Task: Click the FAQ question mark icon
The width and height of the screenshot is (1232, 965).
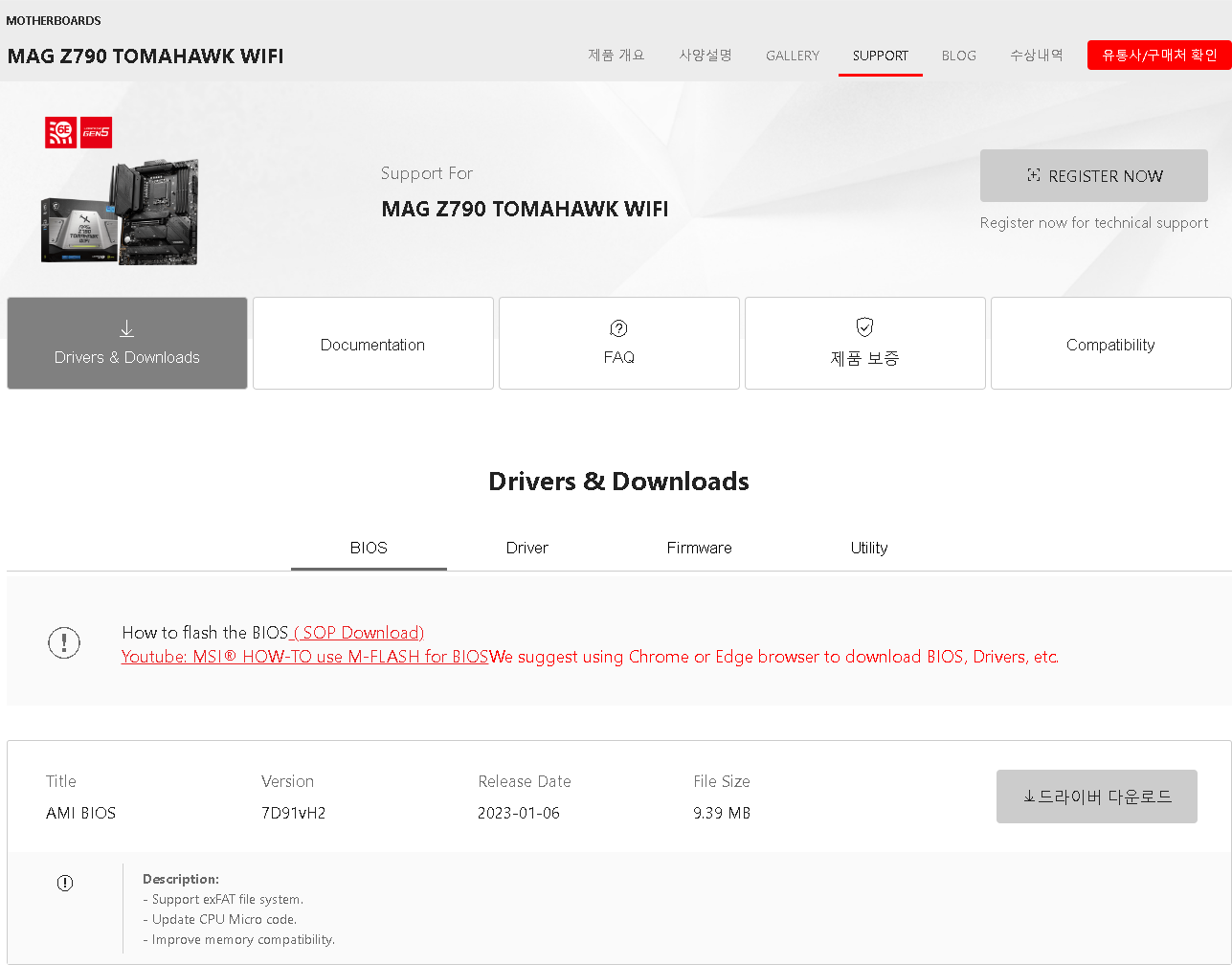Action: point(618,328)
